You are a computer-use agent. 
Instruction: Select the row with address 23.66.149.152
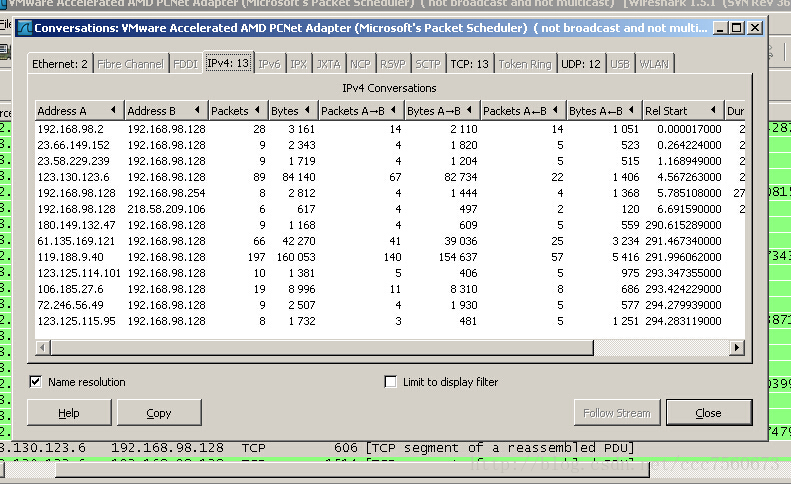[x=390, y=145]
